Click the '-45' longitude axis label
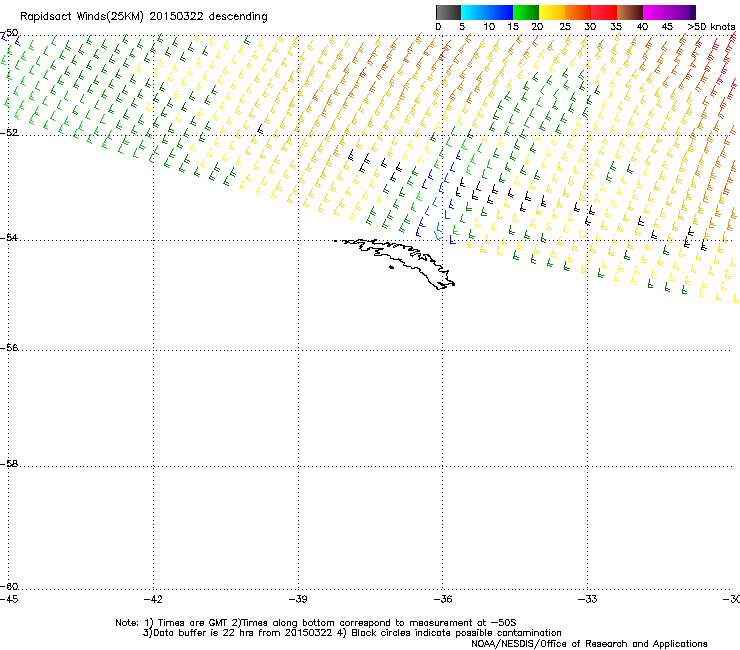This screenshot has height=650, width=740. (9, 599)
